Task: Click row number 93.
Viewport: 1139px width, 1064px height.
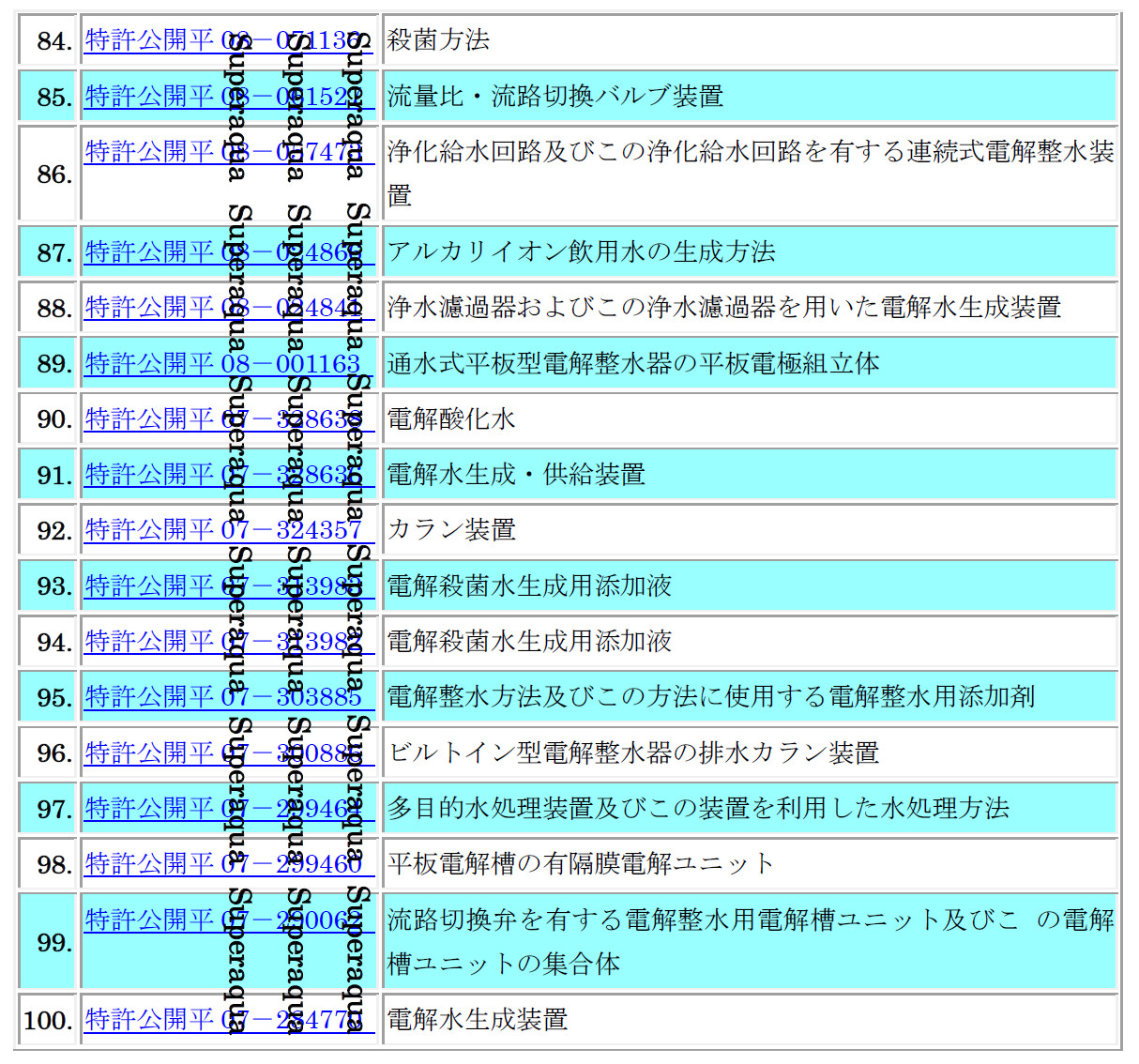Action: (55, 586)
